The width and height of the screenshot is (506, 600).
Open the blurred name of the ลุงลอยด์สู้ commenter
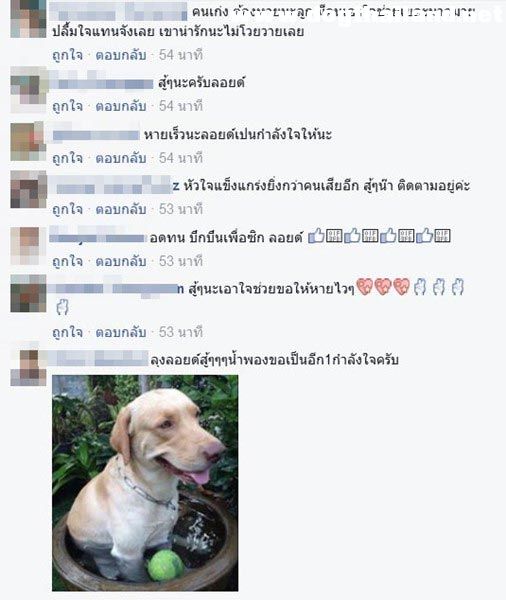click(99, 359)
